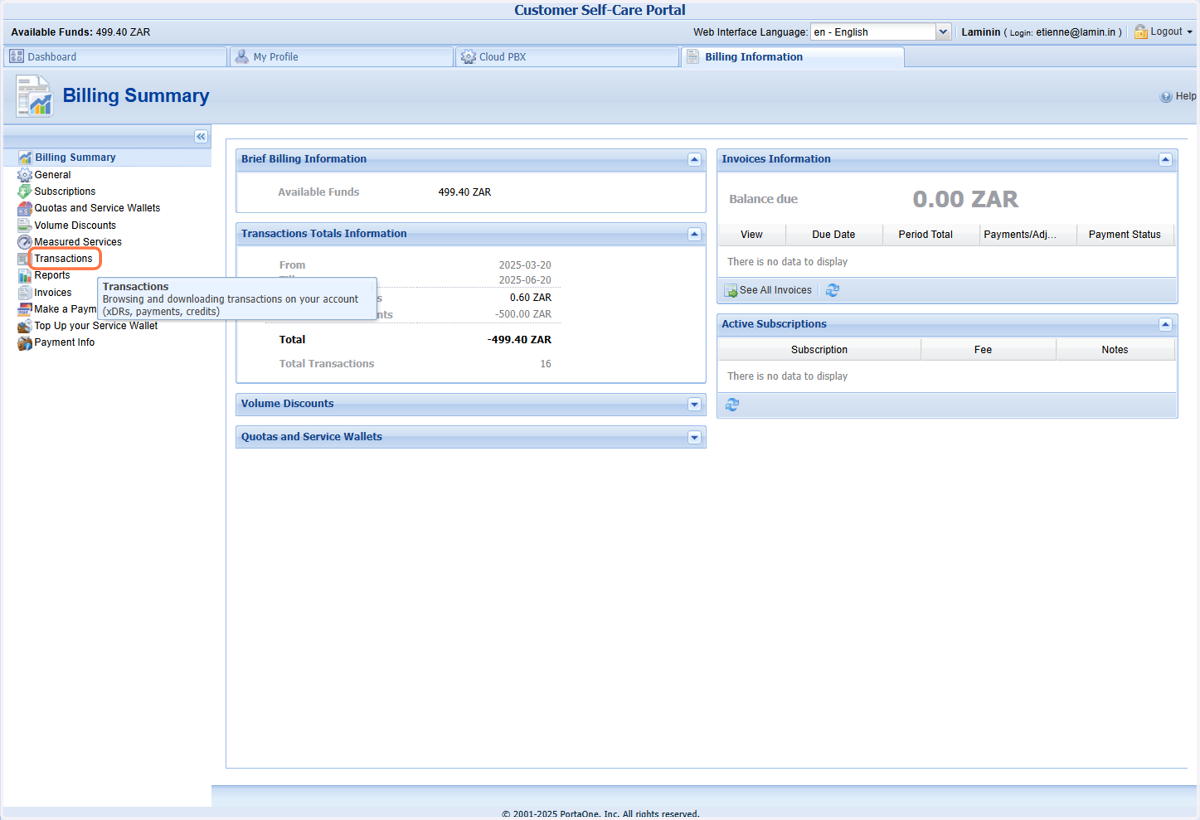The width and height of the screenshot is (1200, 820).
Task: Click the 0.00 ZAR balance due value
Action: 965,199
